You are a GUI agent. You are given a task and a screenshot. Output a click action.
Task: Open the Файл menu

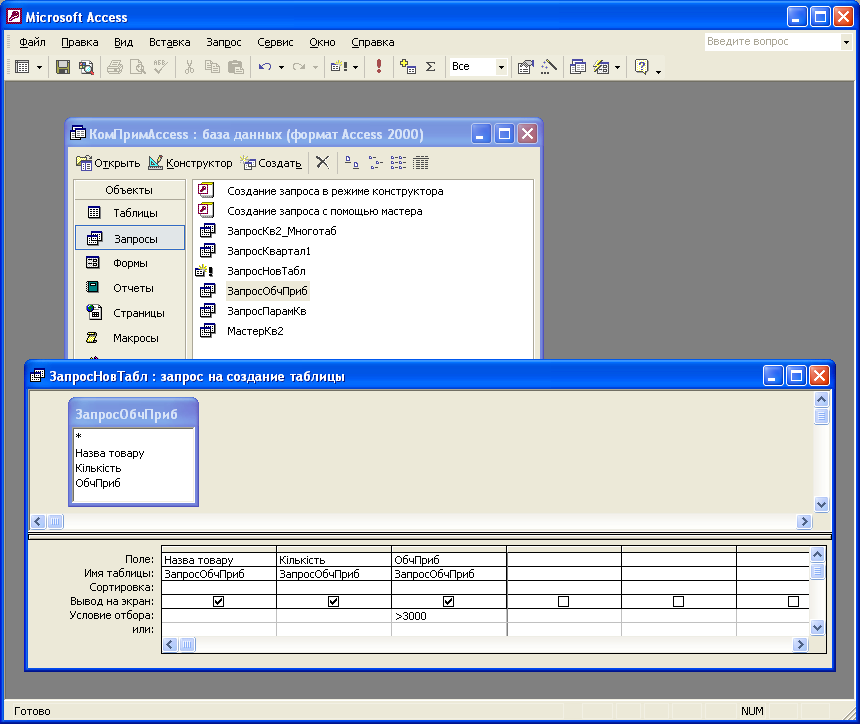[x=32, y=42]
